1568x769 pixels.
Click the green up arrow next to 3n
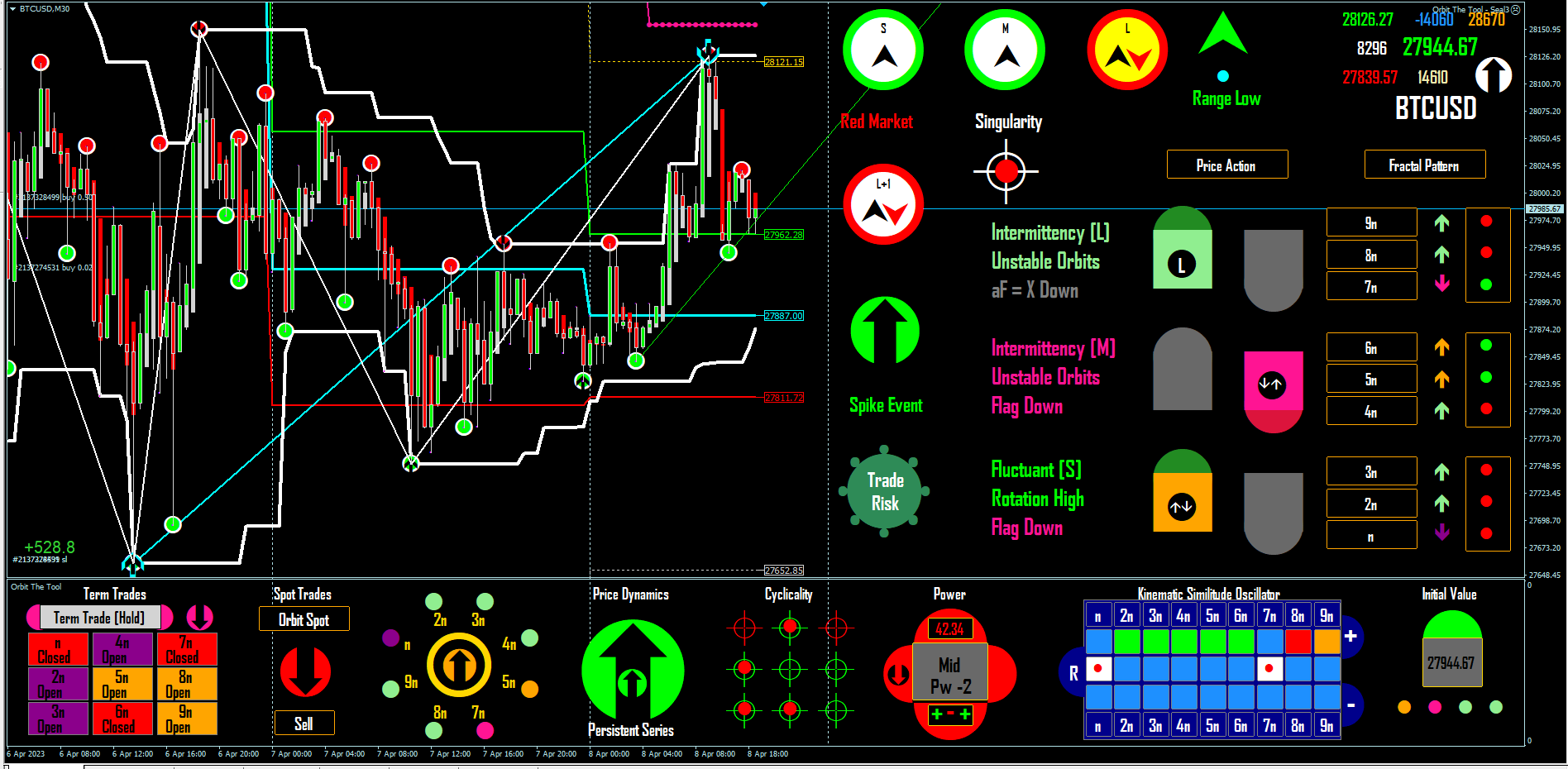1442,471
